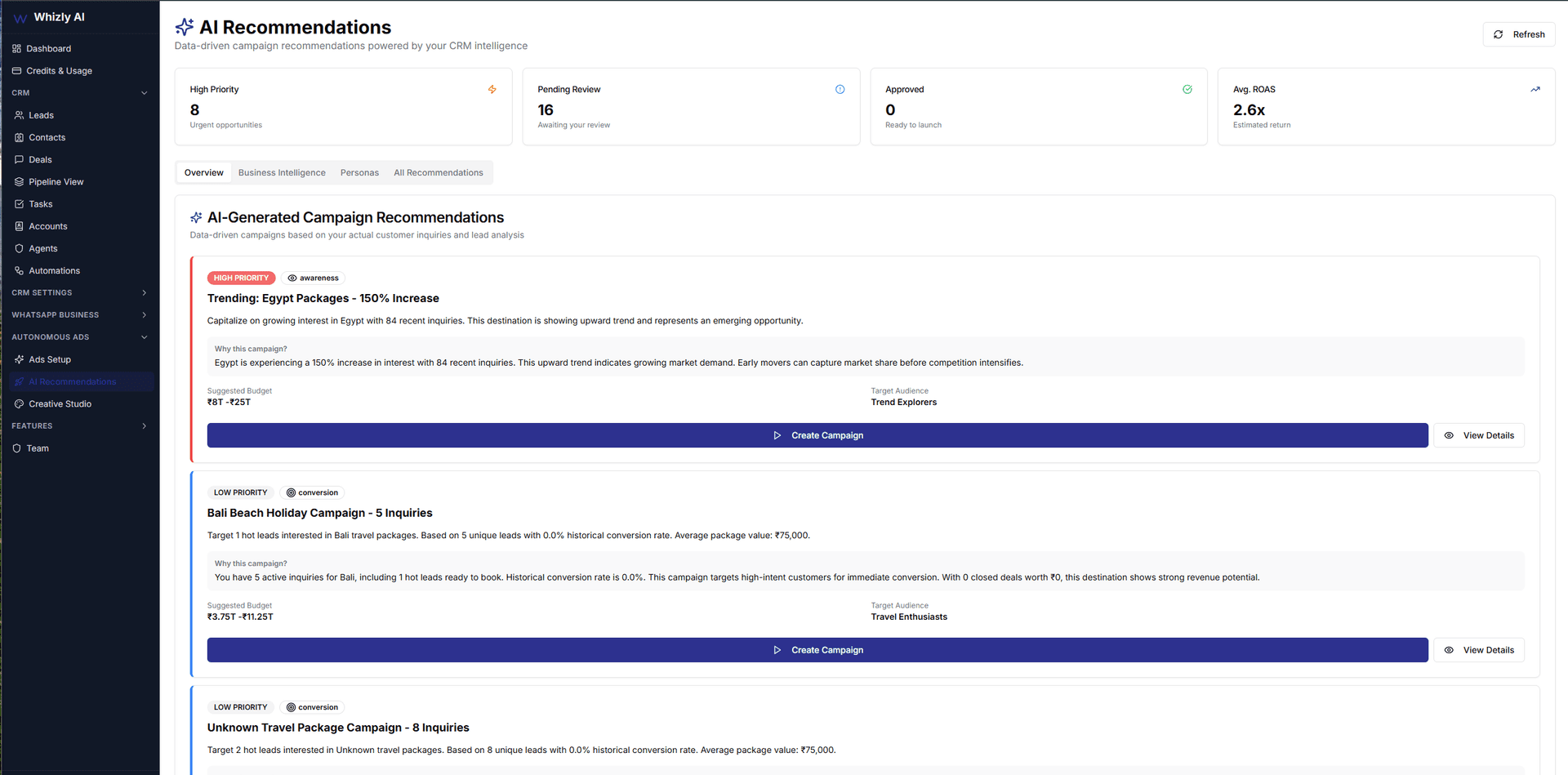The width and height of the screenshot is (1568, 775).
Task: Select the Ads Setup icon
Action: [18, 359]
